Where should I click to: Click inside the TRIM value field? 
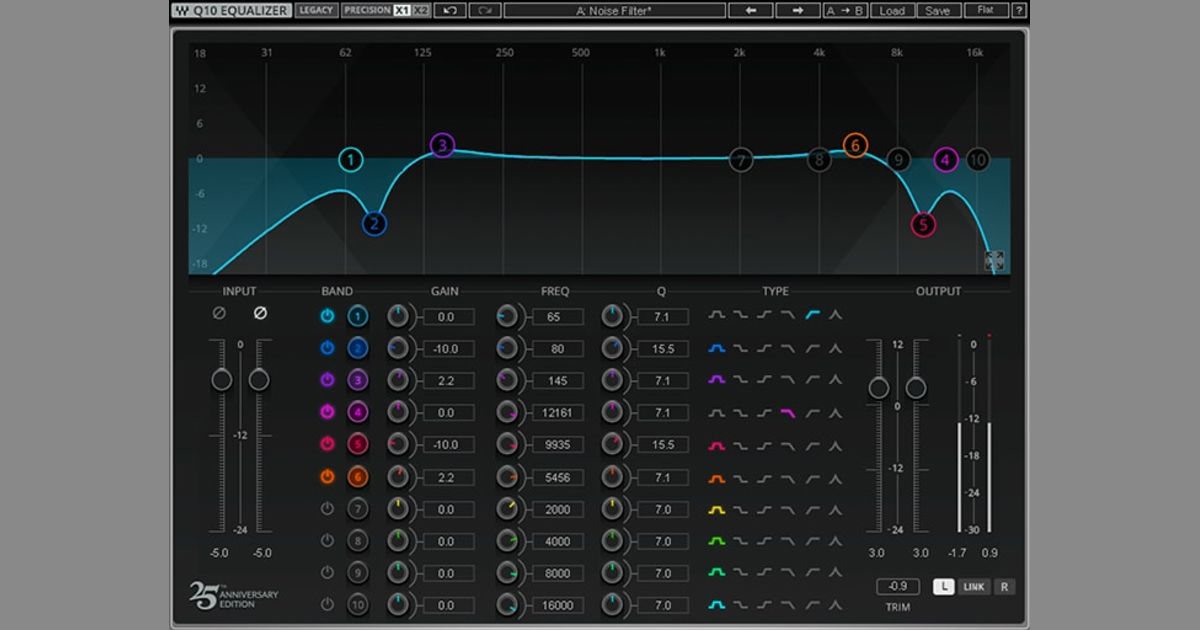tap(898, 586)
